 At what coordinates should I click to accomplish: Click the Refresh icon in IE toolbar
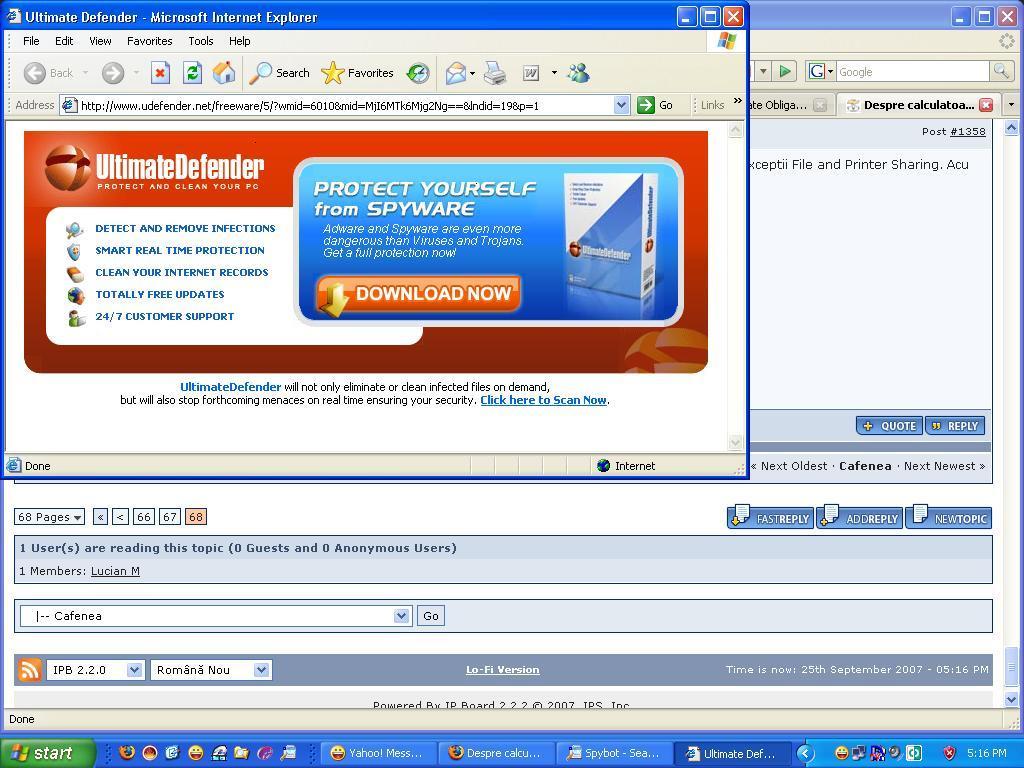[192, 73]
